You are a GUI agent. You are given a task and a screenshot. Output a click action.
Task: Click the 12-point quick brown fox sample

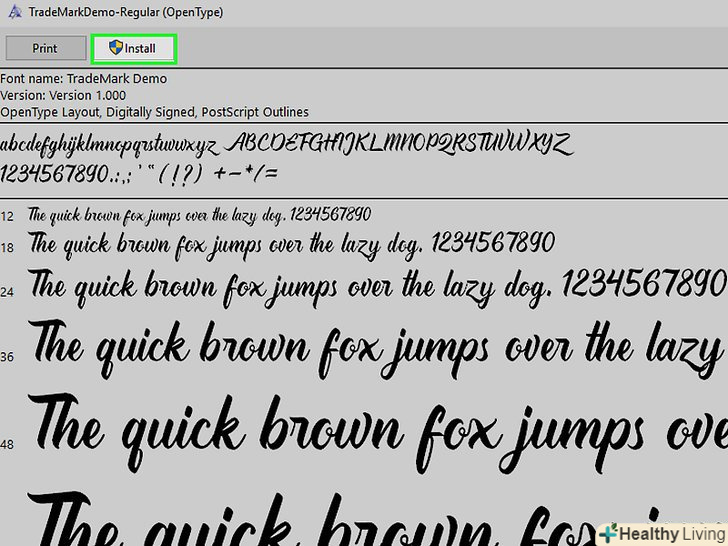(x=200, y=215)
